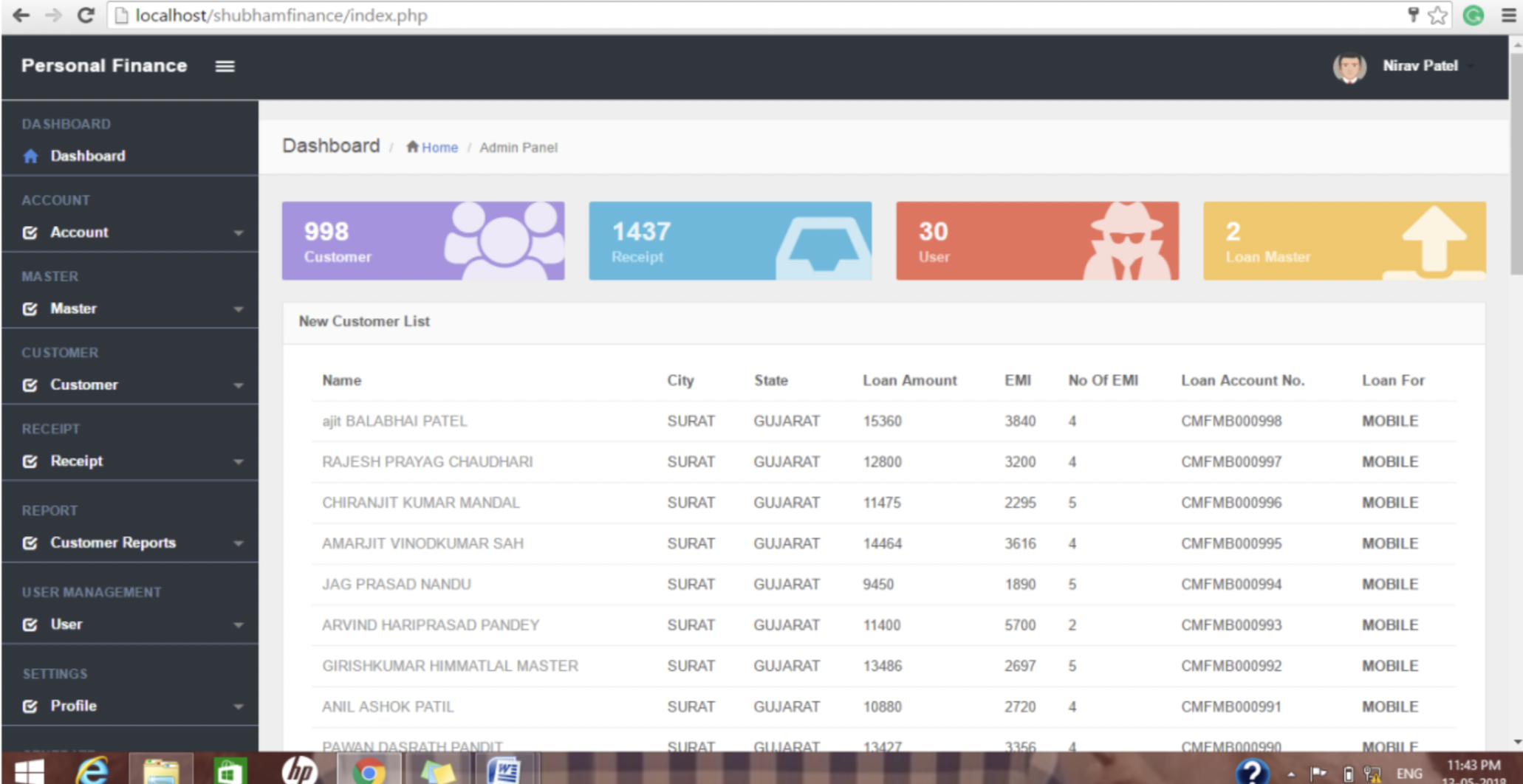The height and width of the screenshot is (784, 1523).
Task: Click Nirav Patel's profile avatar
Action: coord(1349,67)
